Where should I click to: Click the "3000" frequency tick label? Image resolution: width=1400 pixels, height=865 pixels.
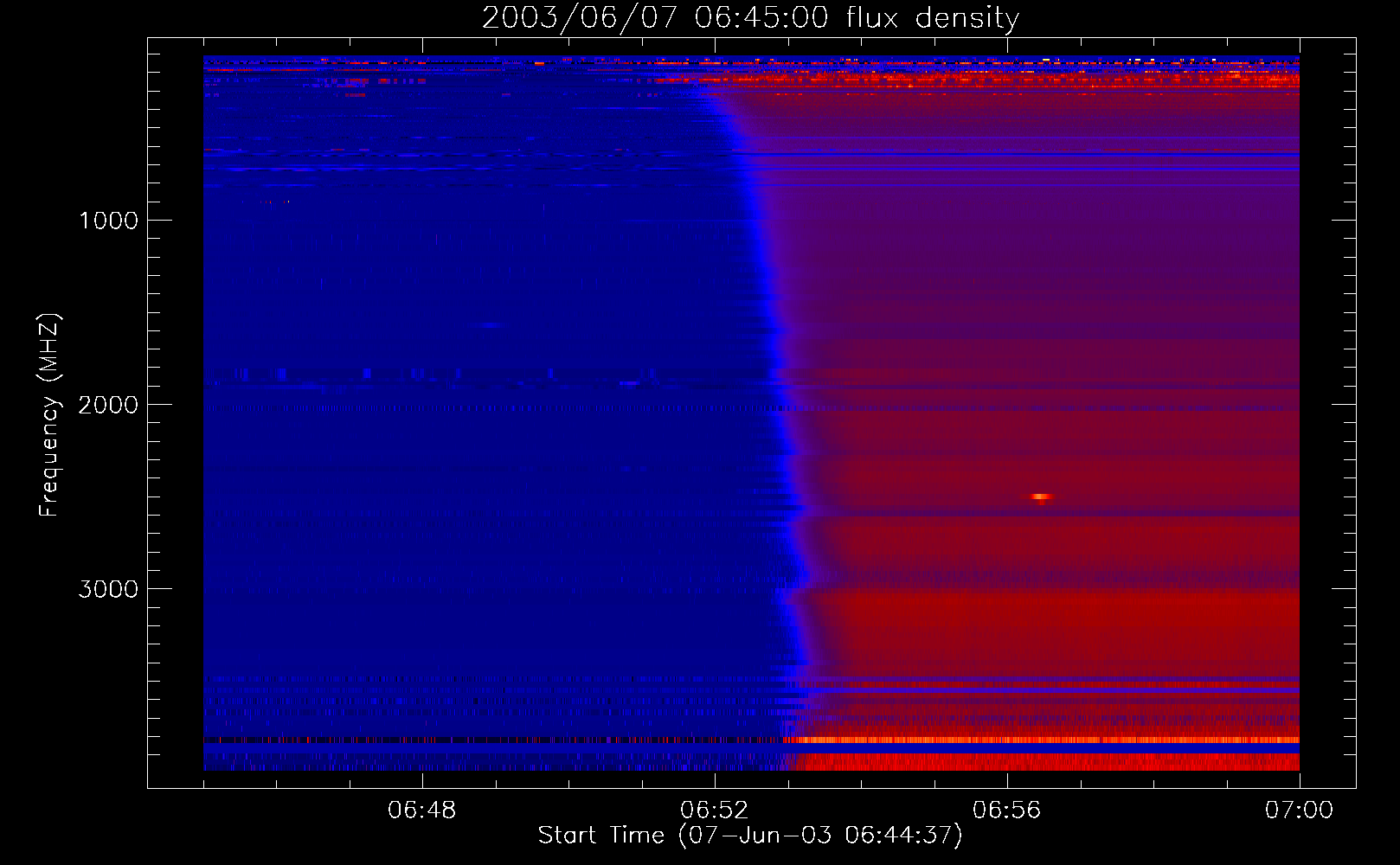[108, 589]
